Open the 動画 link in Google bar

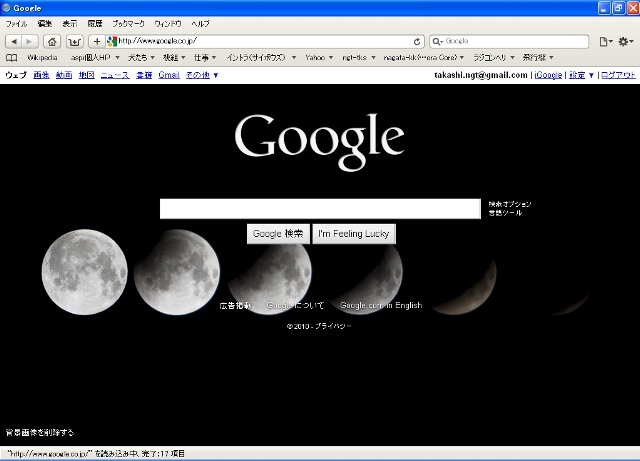pyautogui.click(x=64, y=75)
